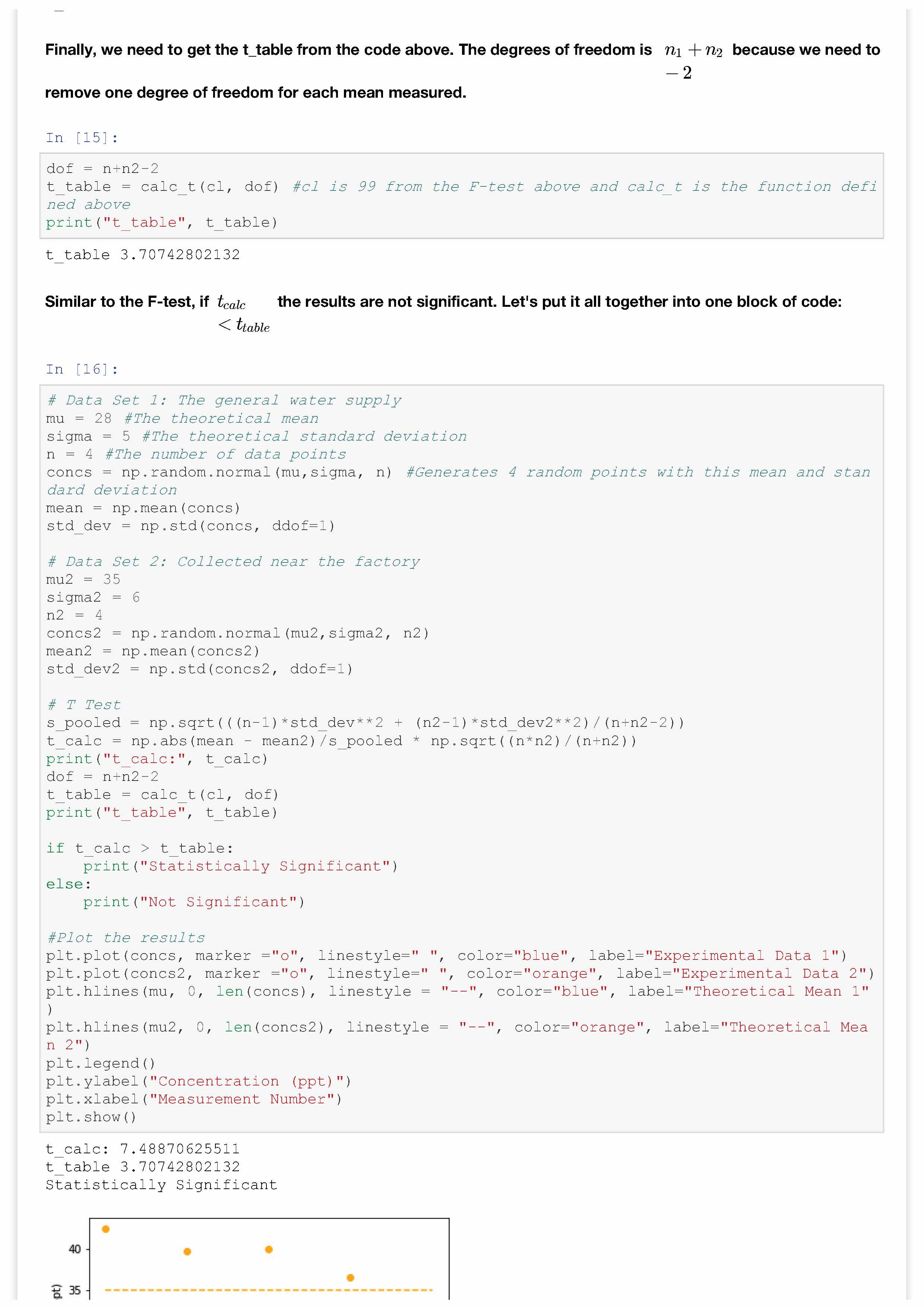Viewport: 924px width, 1308px height.
Task: Click the 'Statistically Significant' output text
Action: click(161, 1184)
